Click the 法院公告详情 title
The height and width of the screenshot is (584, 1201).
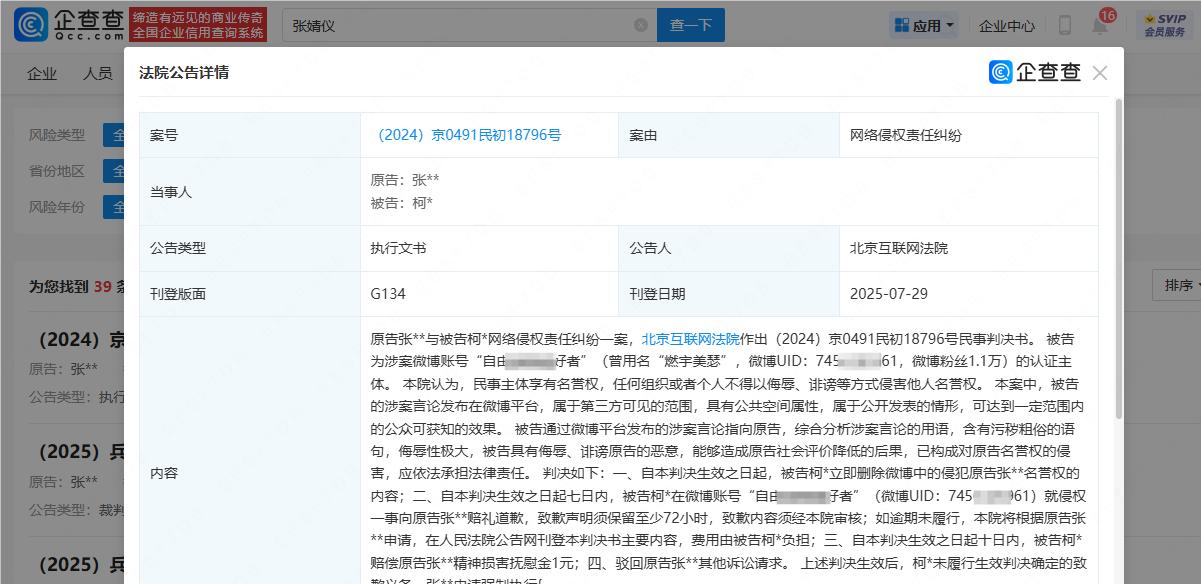(x=184, y=73)
